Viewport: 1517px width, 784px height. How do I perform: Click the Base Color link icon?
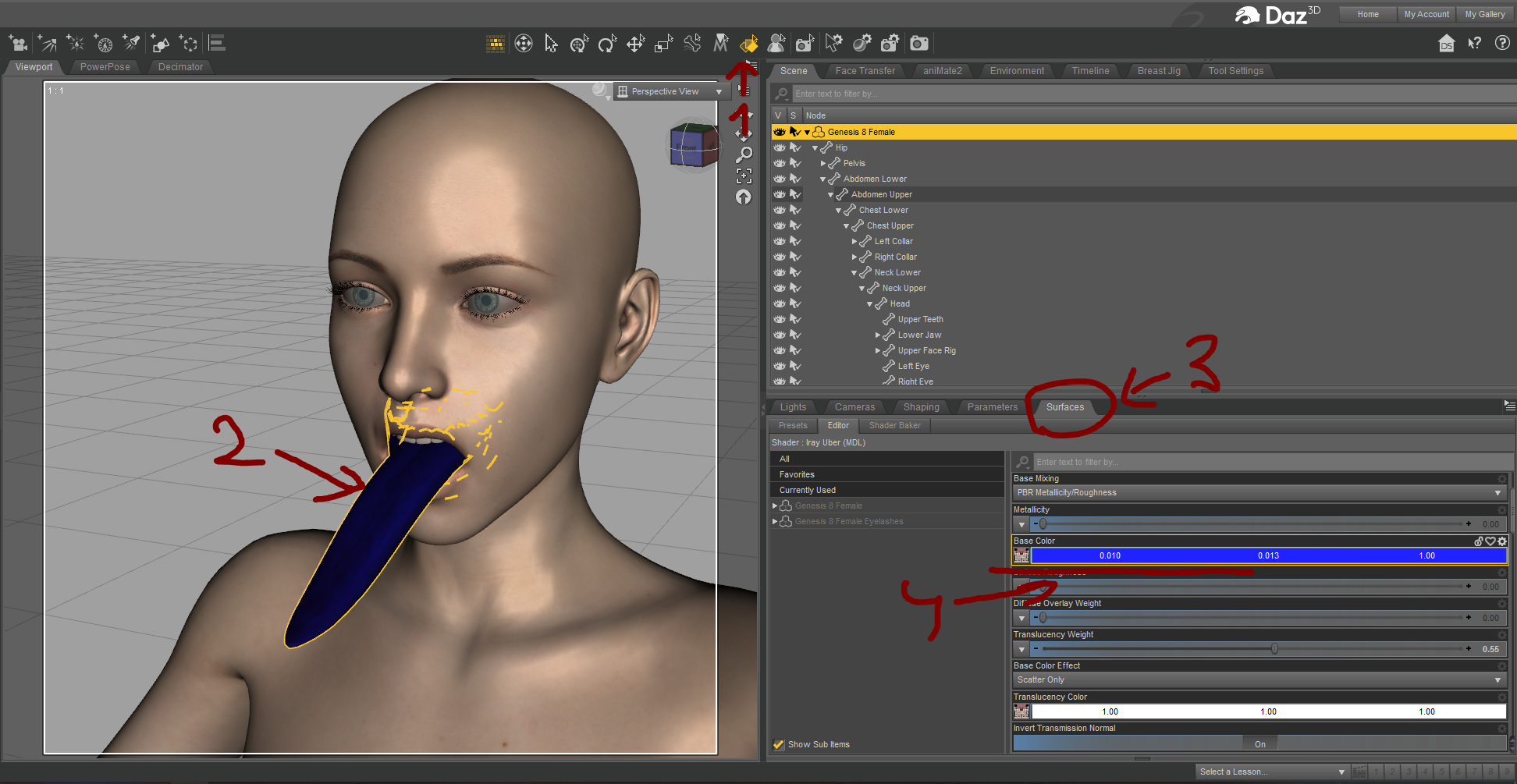coord(1479,541)
